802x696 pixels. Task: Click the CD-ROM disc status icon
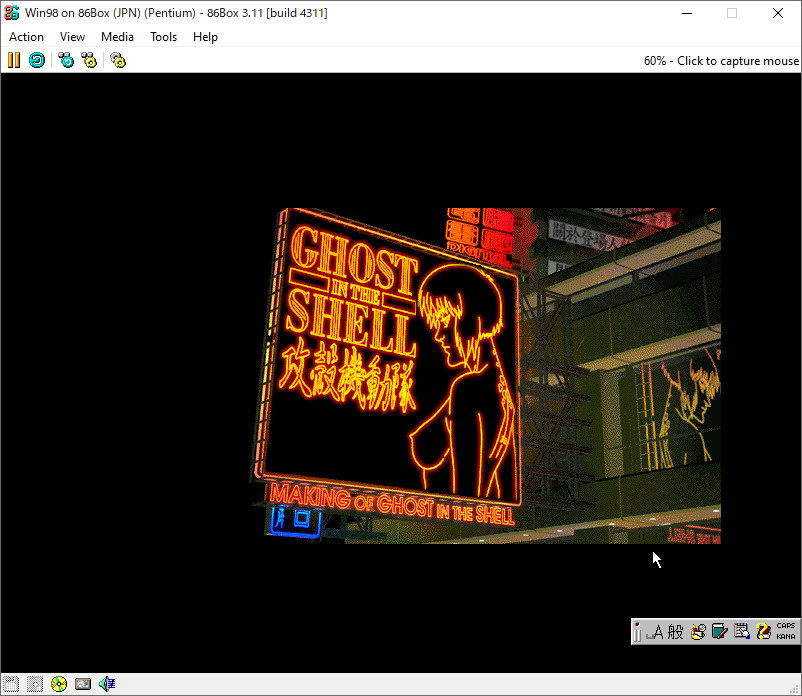coord(59,684)
